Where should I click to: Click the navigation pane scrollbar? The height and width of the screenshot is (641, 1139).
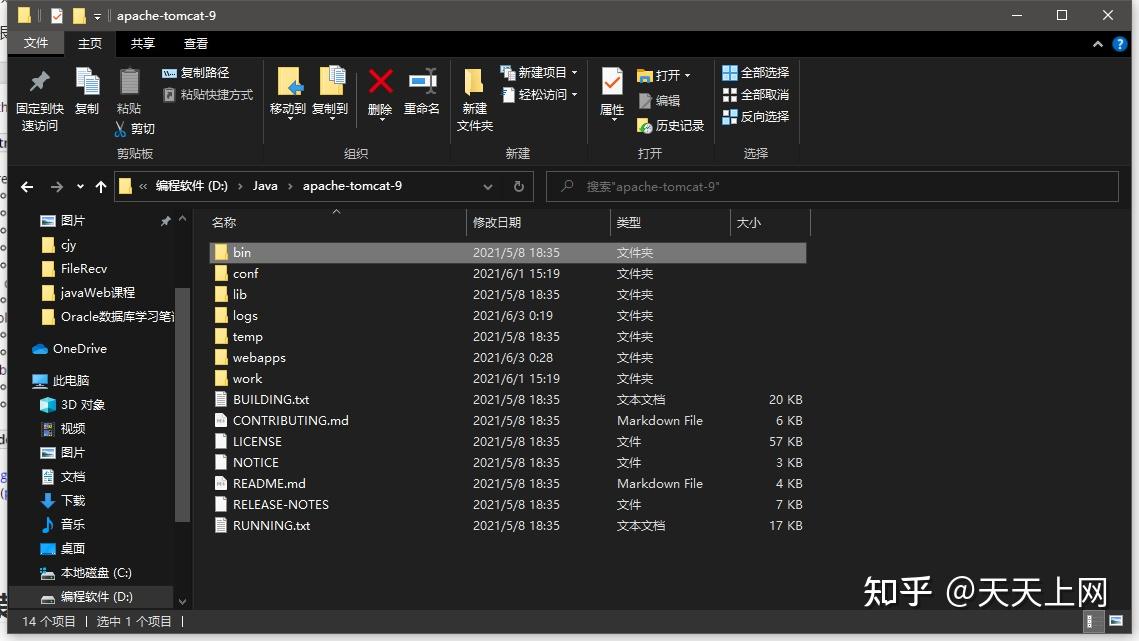pyautogui.click(x=182, y=406)
